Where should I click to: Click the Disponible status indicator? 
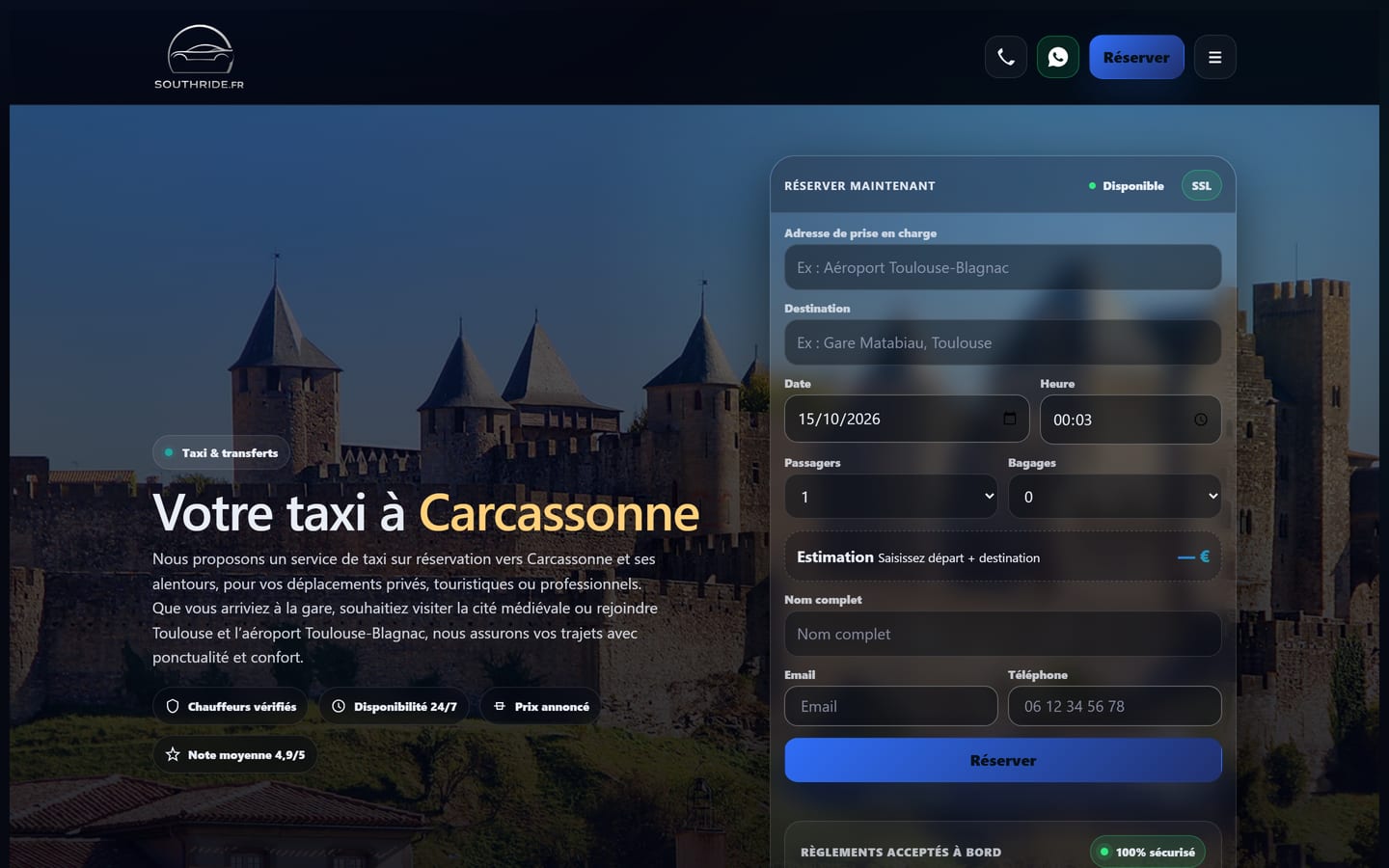[1127, 186]
